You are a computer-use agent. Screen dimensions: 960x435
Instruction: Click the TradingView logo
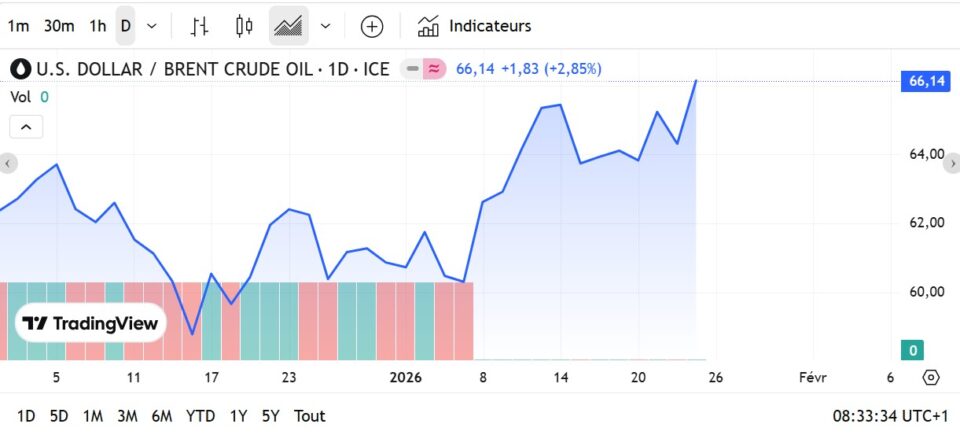point(91,323)
